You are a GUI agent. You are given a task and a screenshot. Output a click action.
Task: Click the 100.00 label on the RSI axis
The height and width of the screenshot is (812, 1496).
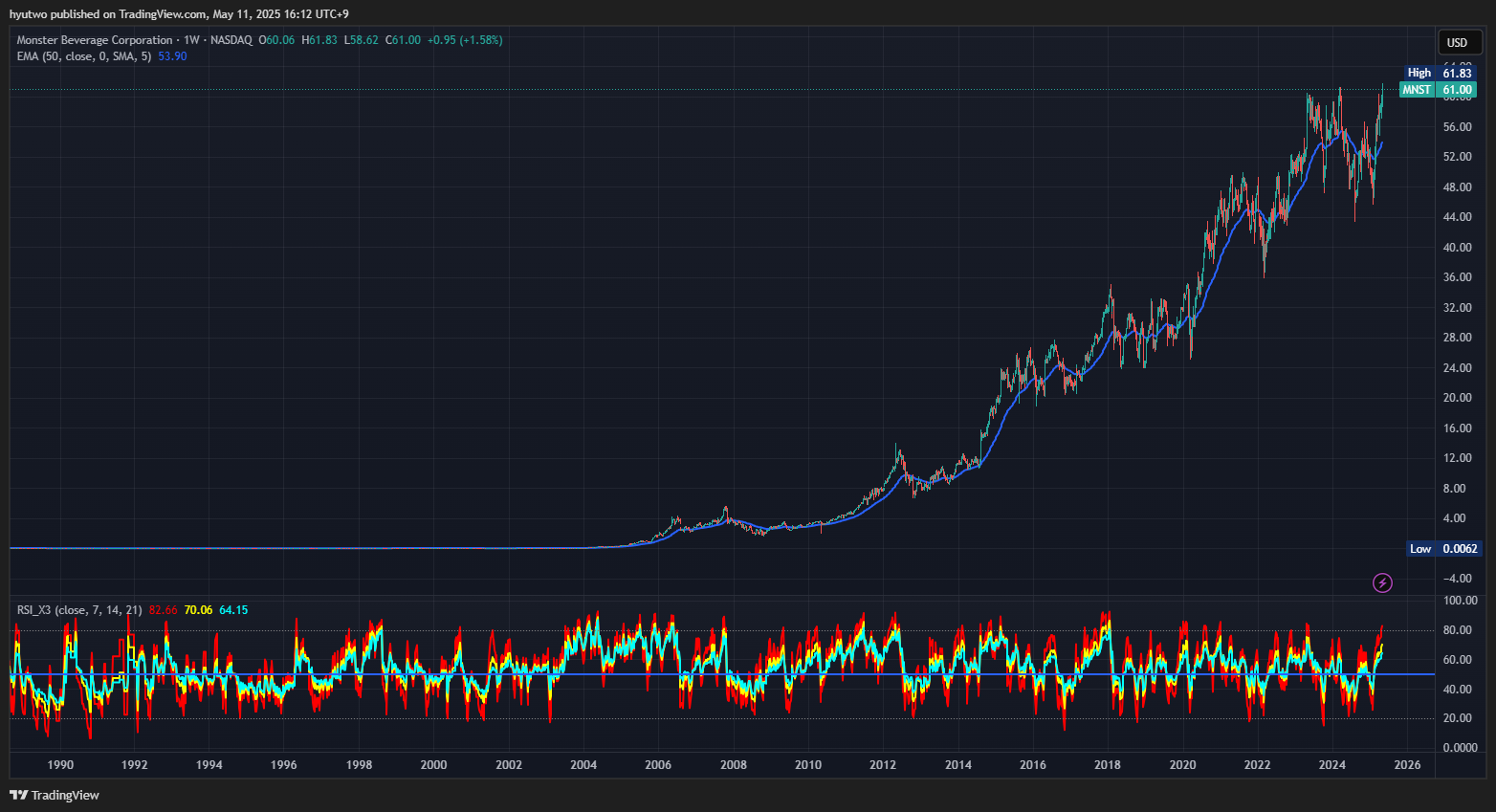coord(1461,601)
